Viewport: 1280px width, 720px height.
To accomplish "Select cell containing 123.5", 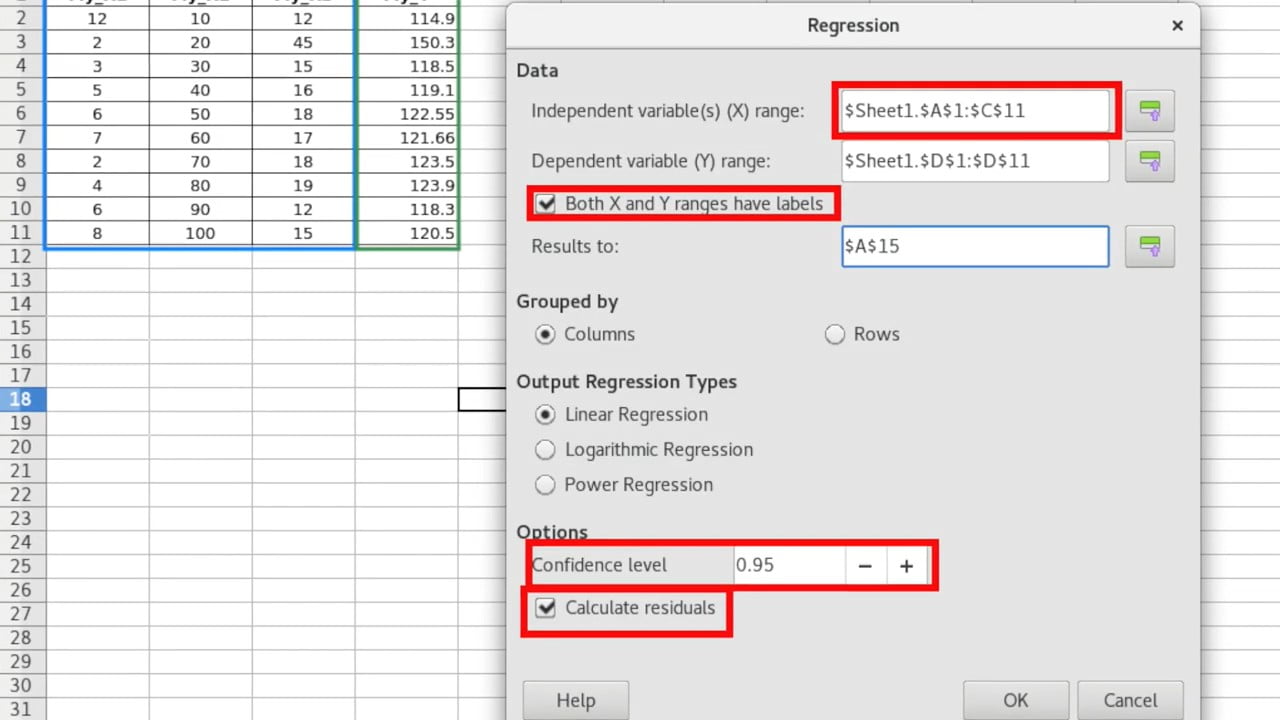I will [407, 162].
